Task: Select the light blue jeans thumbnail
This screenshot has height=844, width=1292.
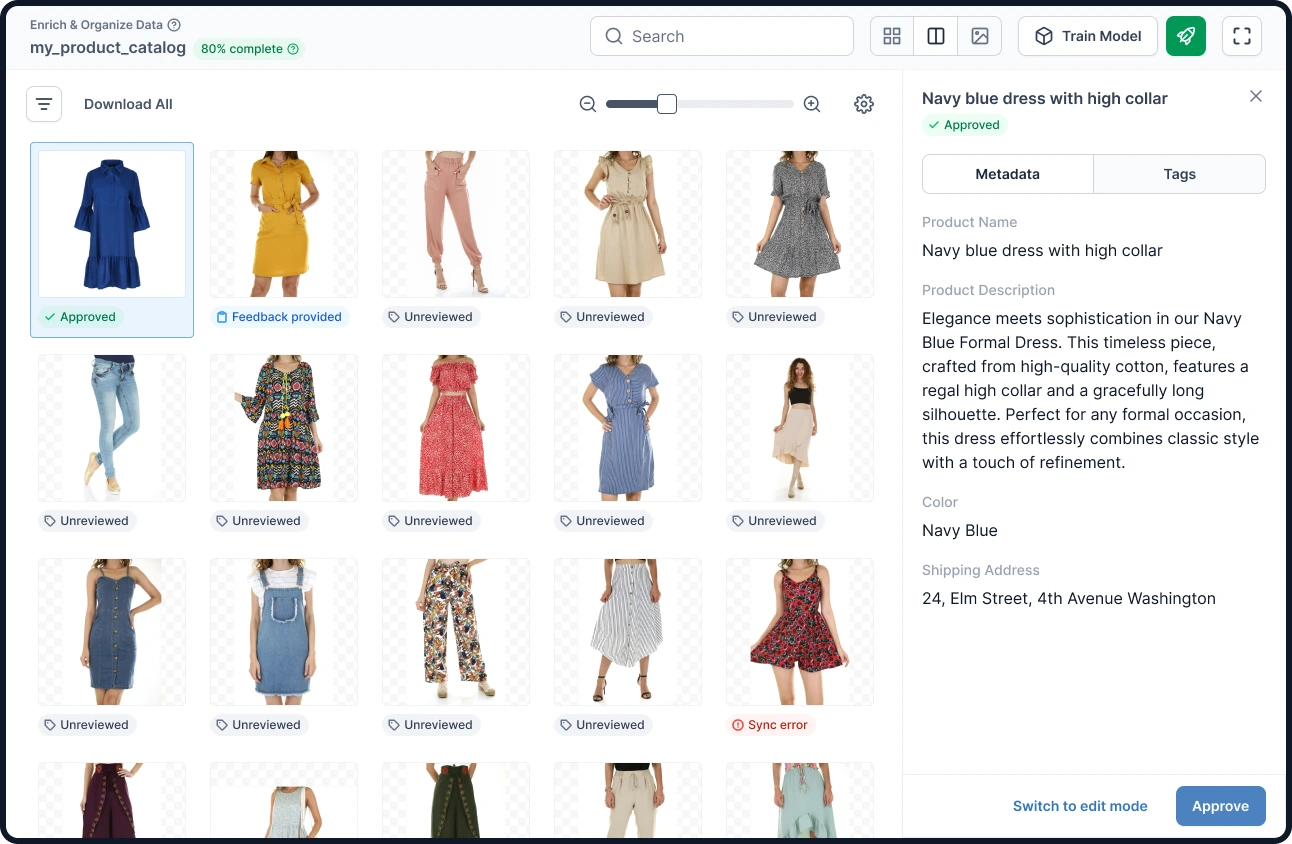Action: point(112,428)
